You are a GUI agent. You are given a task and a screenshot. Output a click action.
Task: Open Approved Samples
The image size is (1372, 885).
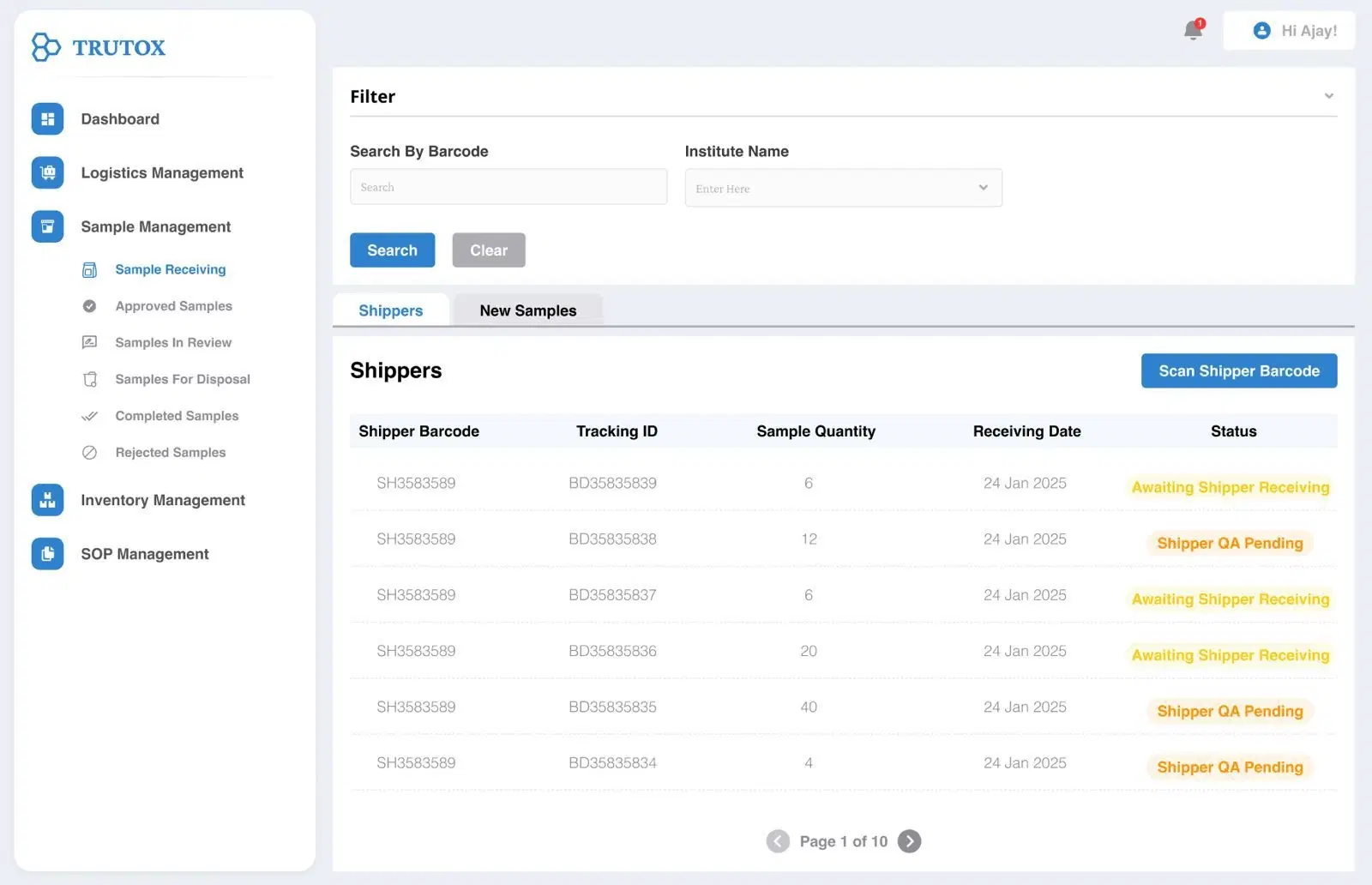(173, 305)
